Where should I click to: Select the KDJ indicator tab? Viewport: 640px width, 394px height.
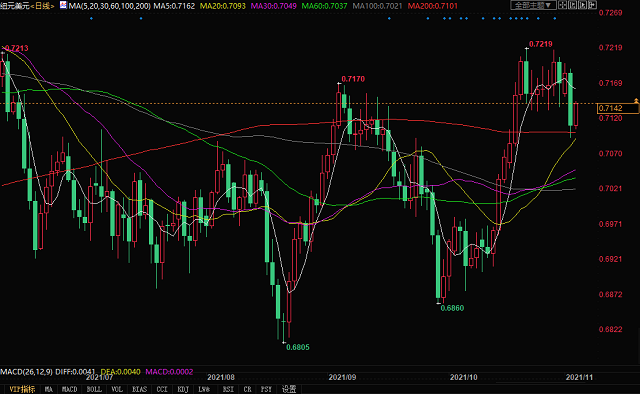click(183, 389)
